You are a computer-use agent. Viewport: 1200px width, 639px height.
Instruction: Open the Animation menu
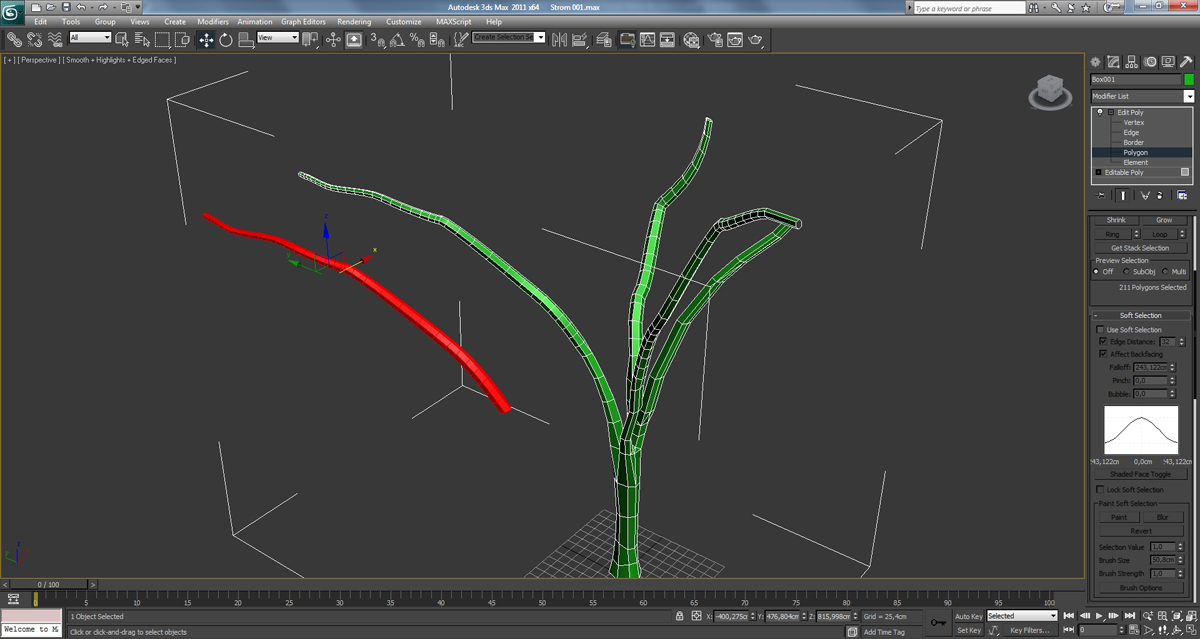point(255,21)
